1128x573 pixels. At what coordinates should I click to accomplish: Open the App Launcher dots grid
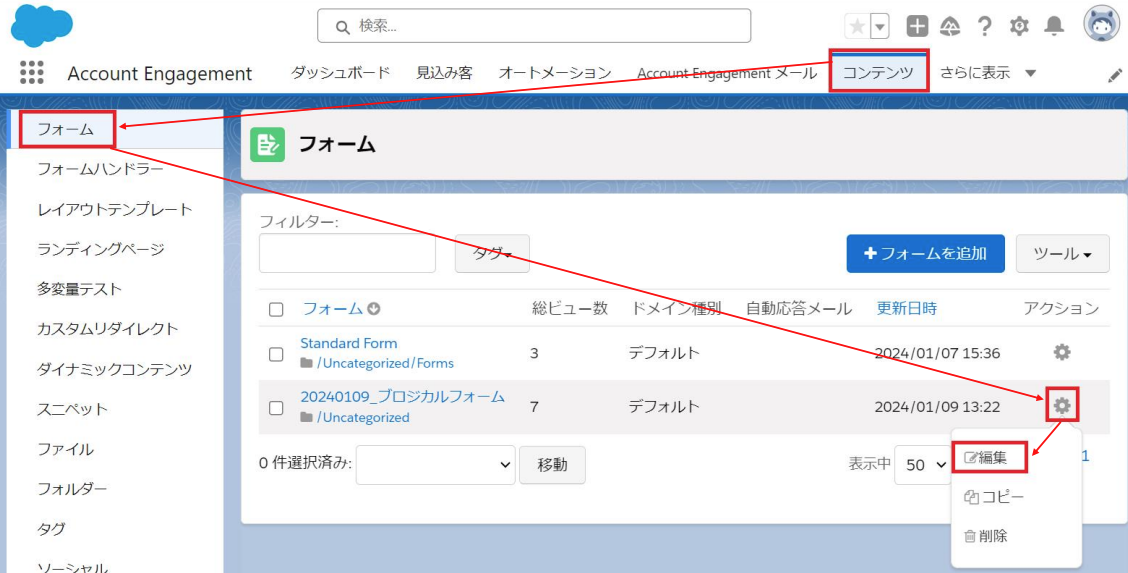(32, 72)
